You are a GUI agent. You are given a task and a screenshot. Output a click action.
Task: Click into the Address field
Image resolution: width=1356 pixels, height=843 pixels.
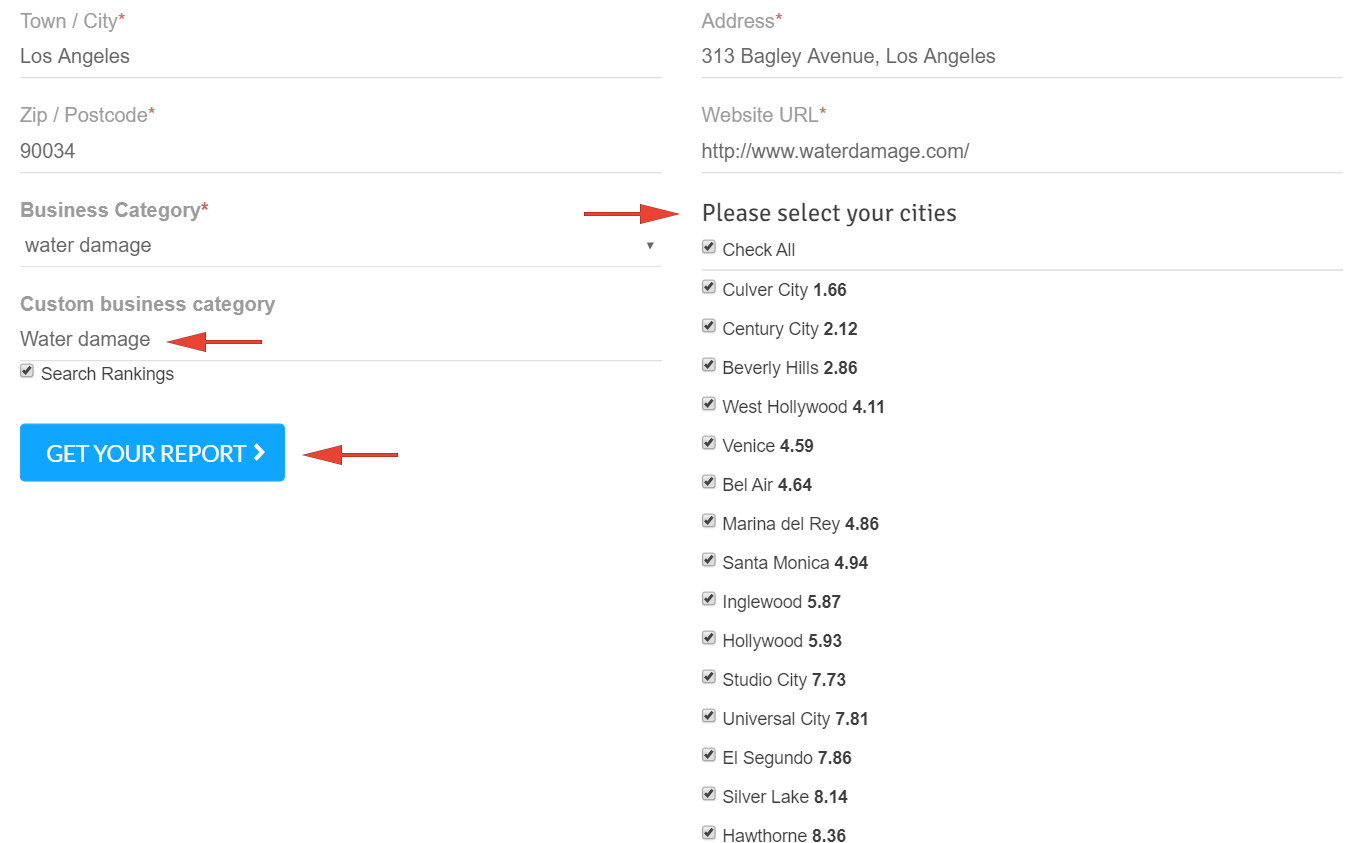[x=1021, y=57]
